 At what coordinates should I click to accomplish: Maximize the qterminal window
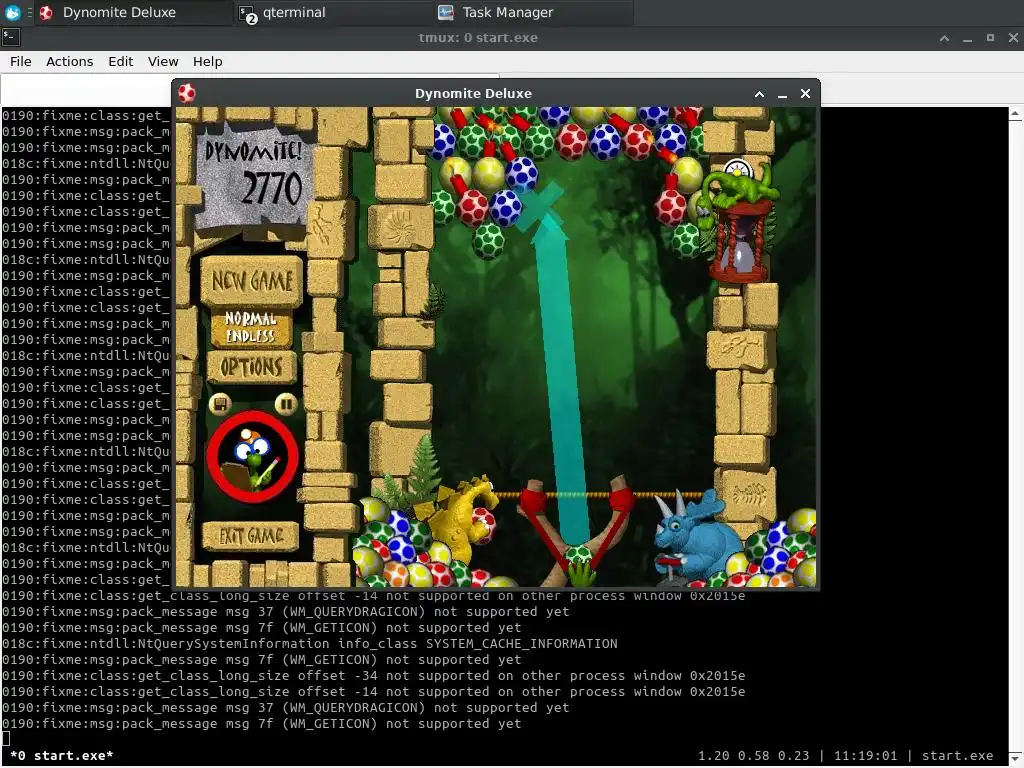pyautogui.click(x=990, y=38)
